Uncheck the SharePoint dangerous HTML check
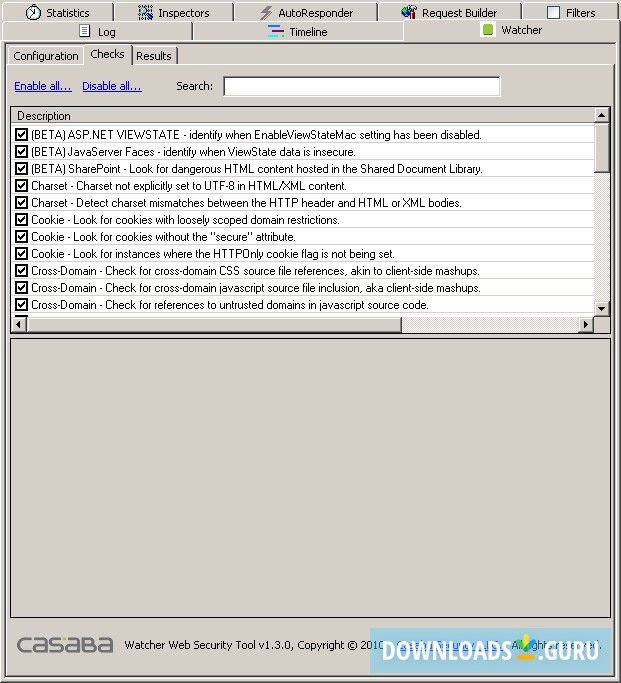 pos(21,169)
